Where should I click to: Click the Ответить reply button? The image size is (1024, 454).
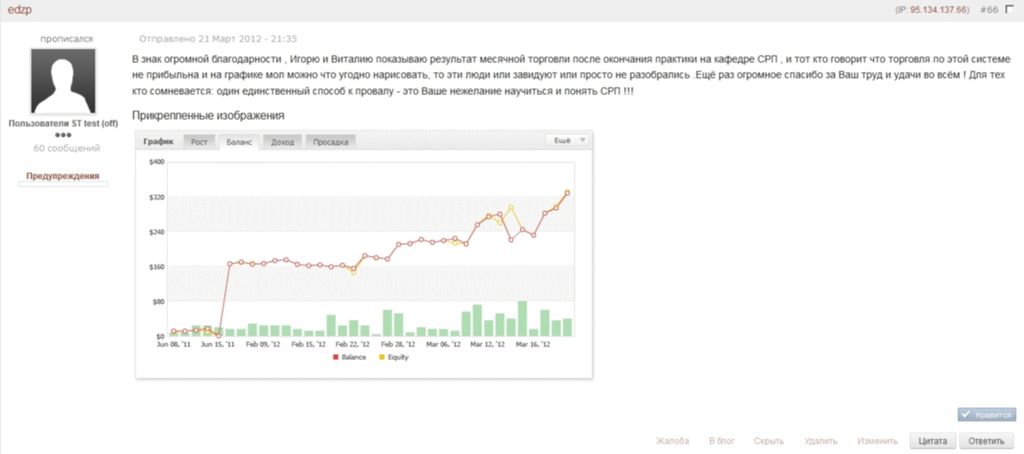click(x=987, y=441)
